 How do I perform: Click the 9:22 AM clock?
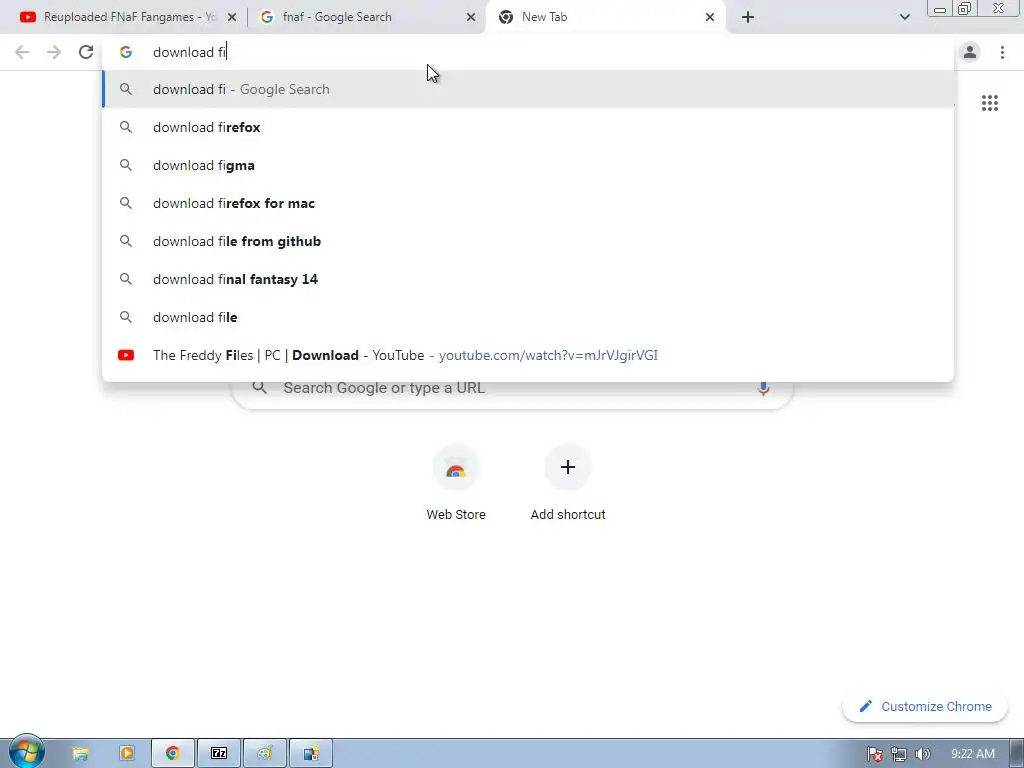972,754
